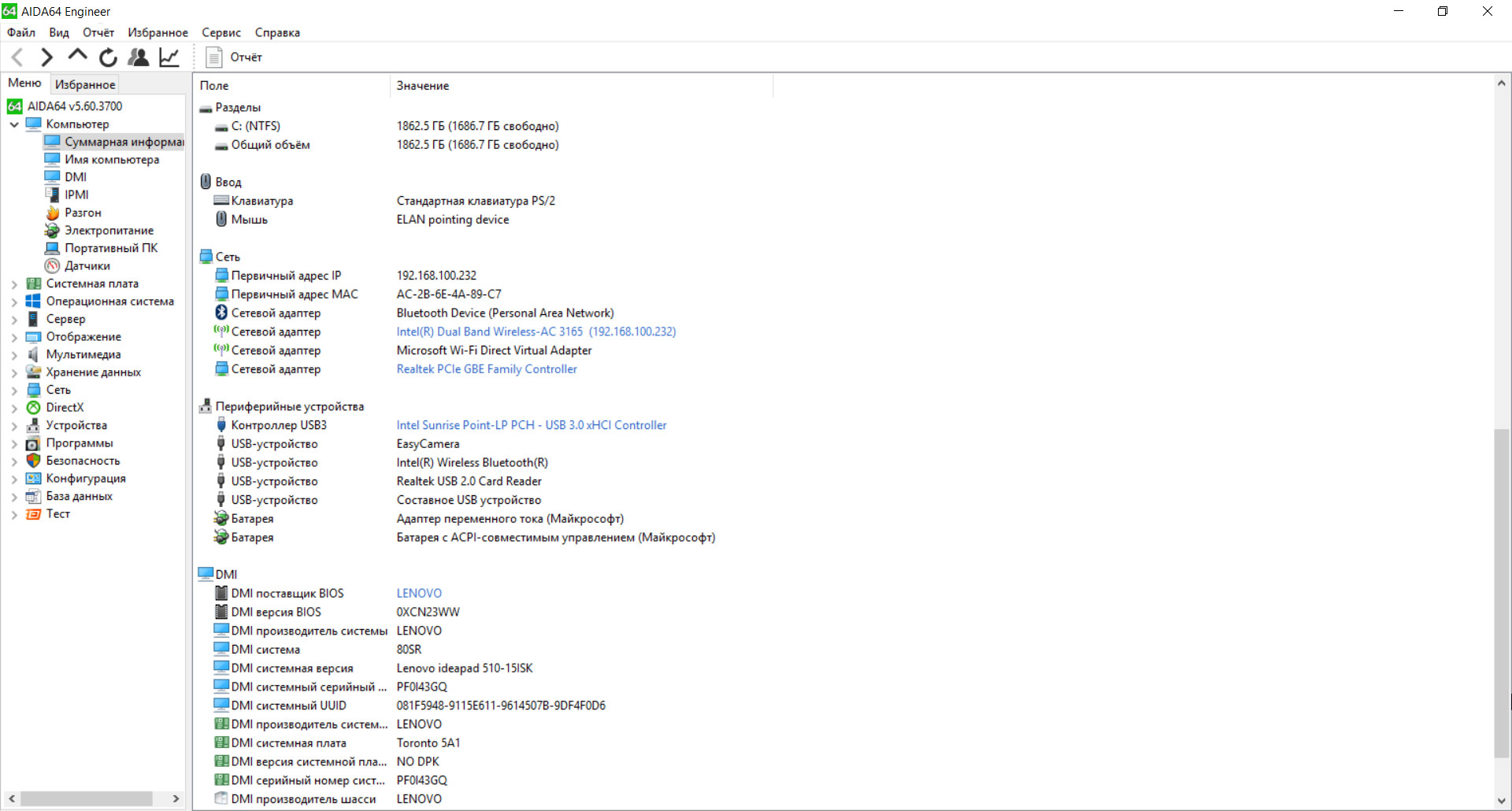Click the Клавиатура keyboard icon
The width and height of the screenshot is (1512, 811).
click(222, 201)
